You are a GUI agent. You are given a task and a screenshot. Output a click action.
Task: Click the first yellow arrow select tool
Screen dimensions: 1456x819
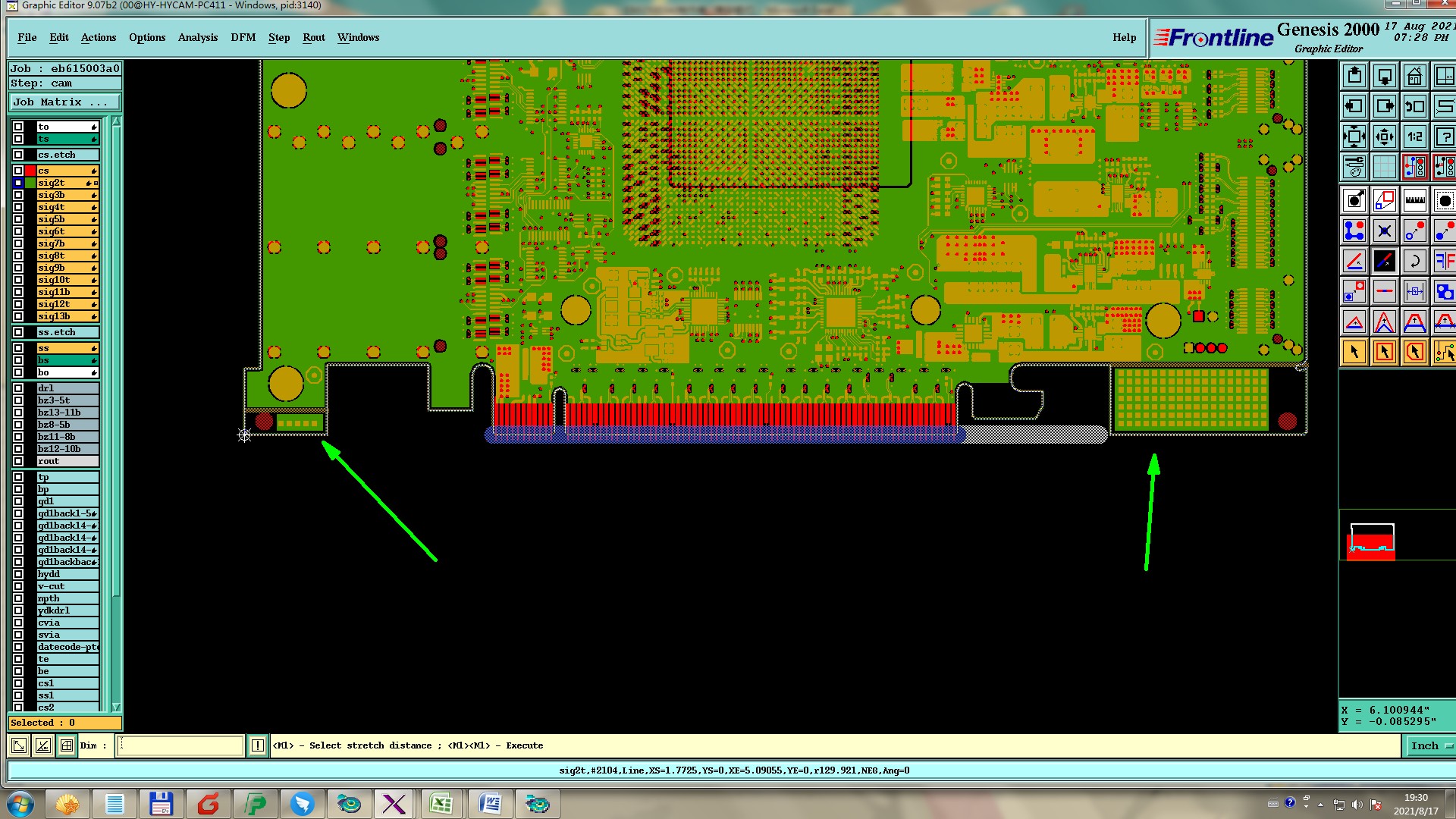pyautogui.click(x=1354, y=352)
